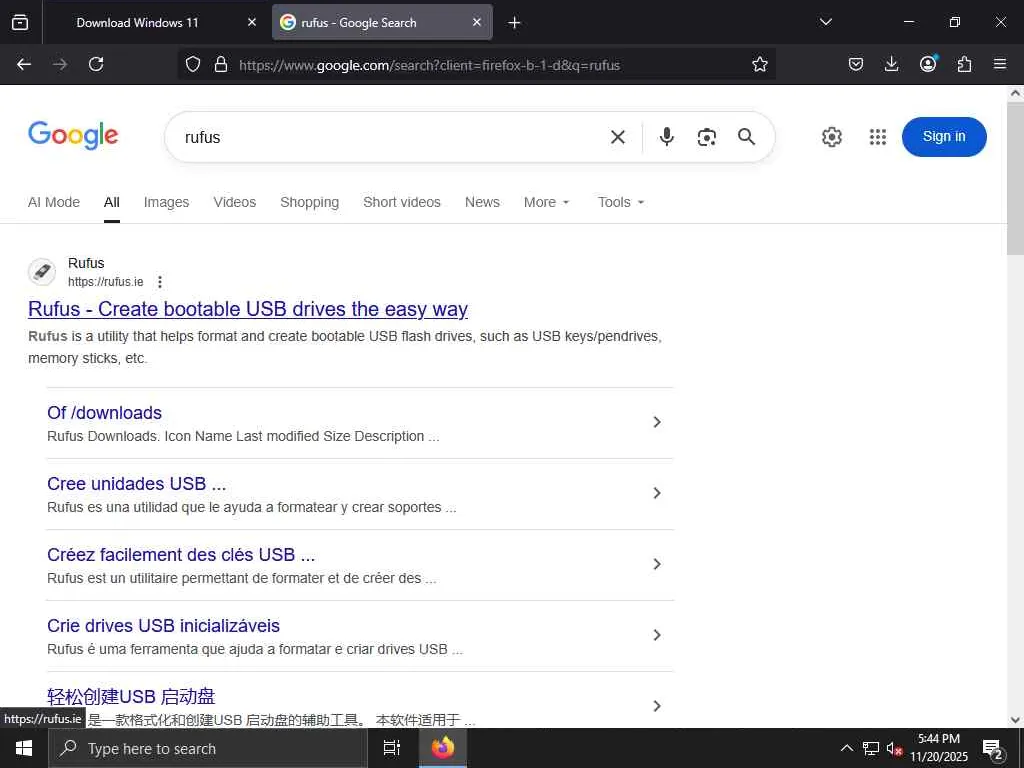This screenshot has width=1024, height=768.
Task: Start Google voice search
Action: 667,136
